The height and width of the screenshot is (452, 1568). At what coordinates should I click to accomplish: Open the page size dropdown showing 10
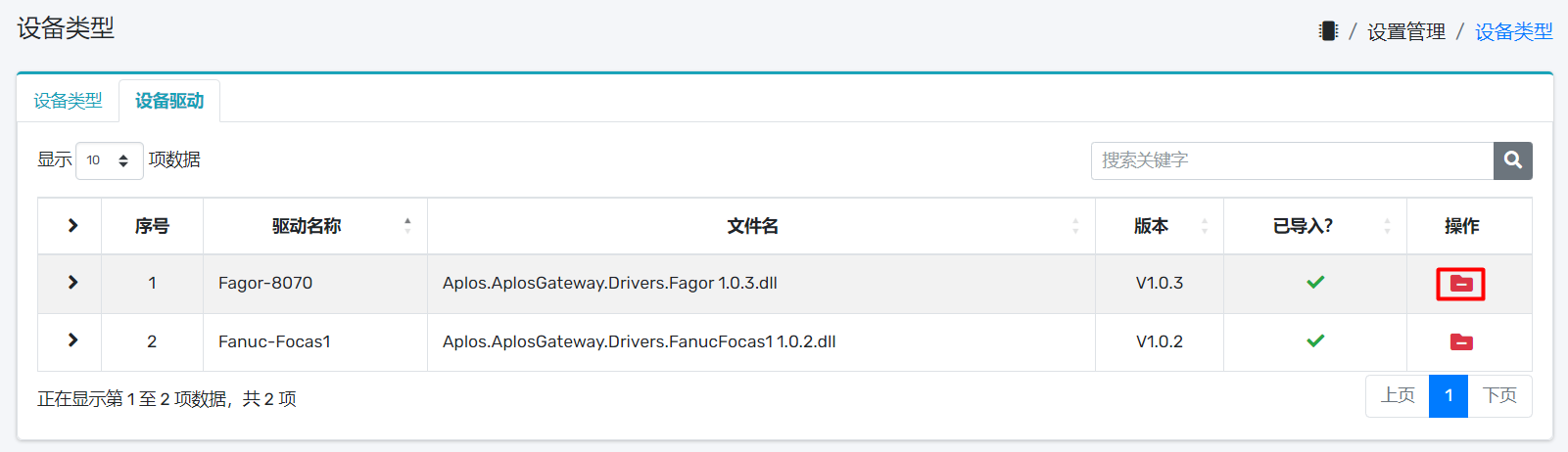click(x=109, y=160)
